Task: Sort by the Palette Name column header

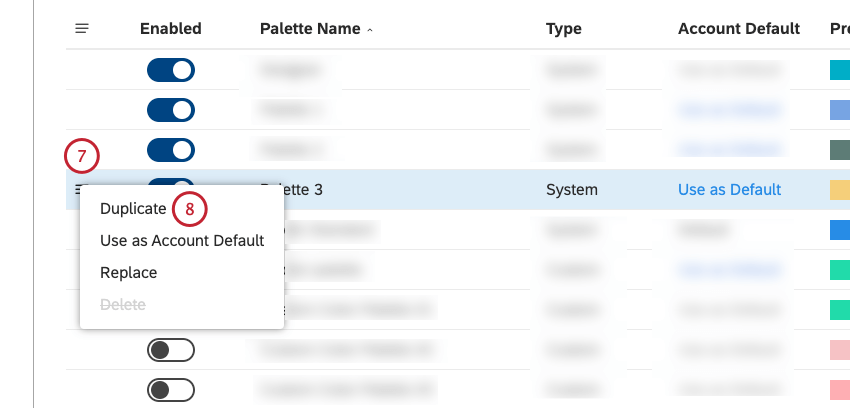Action: (x=310, y=29)
